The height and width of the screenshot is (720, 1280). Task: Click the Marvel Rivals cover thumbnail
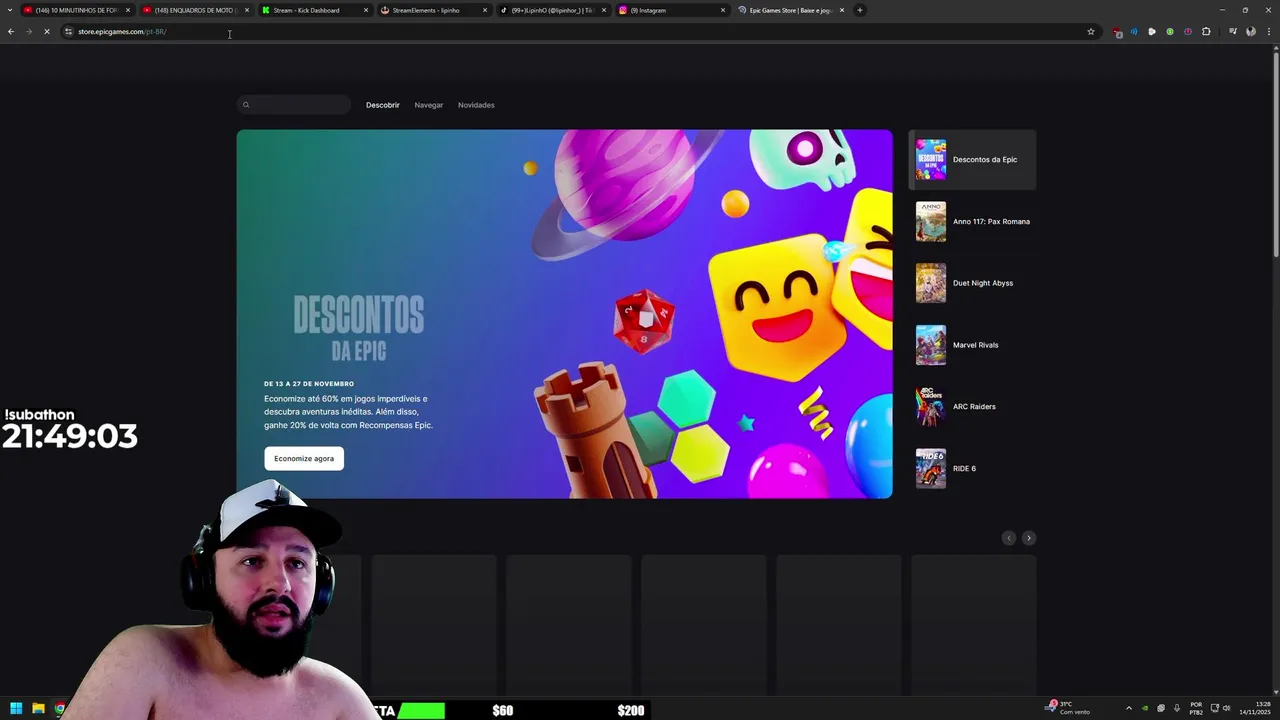931,345
